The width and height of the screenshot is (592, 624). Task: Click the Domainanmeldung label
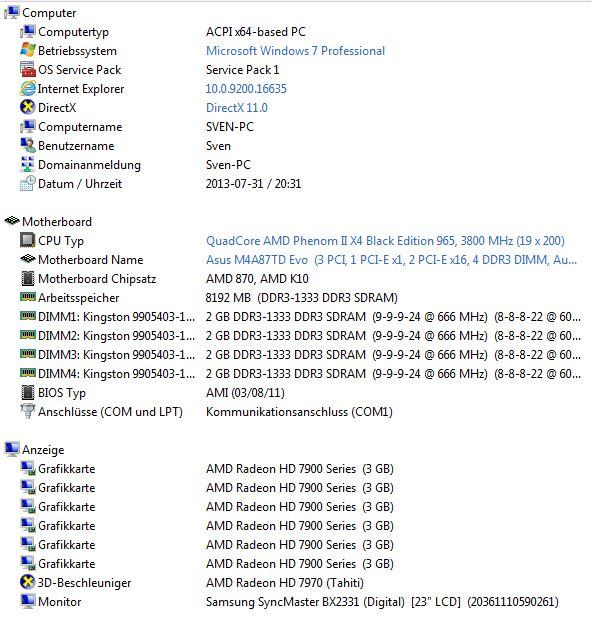[89, 165]
